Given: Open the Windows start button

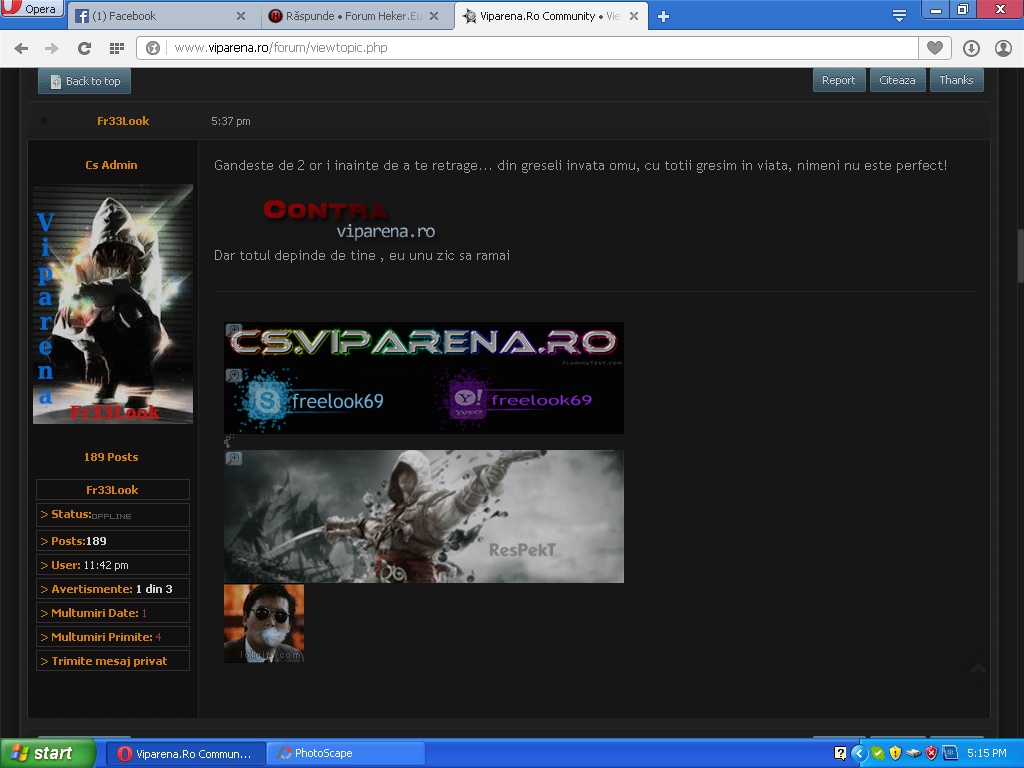Looking at the screenshot, I should coord(47,753).
